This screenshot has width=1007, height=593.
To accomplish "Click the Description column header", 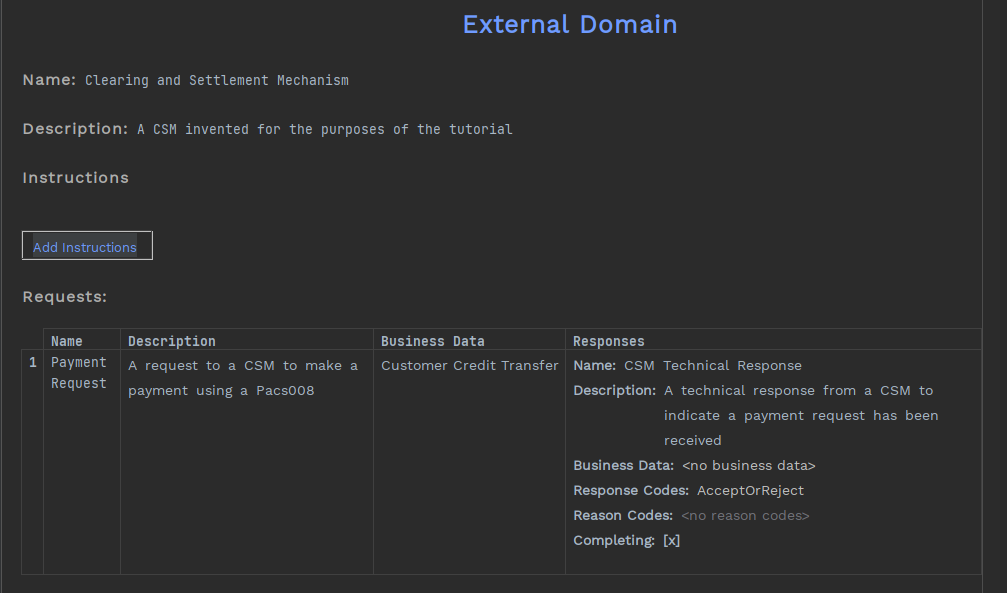I will pyautogui.click(x=171, y=341).
